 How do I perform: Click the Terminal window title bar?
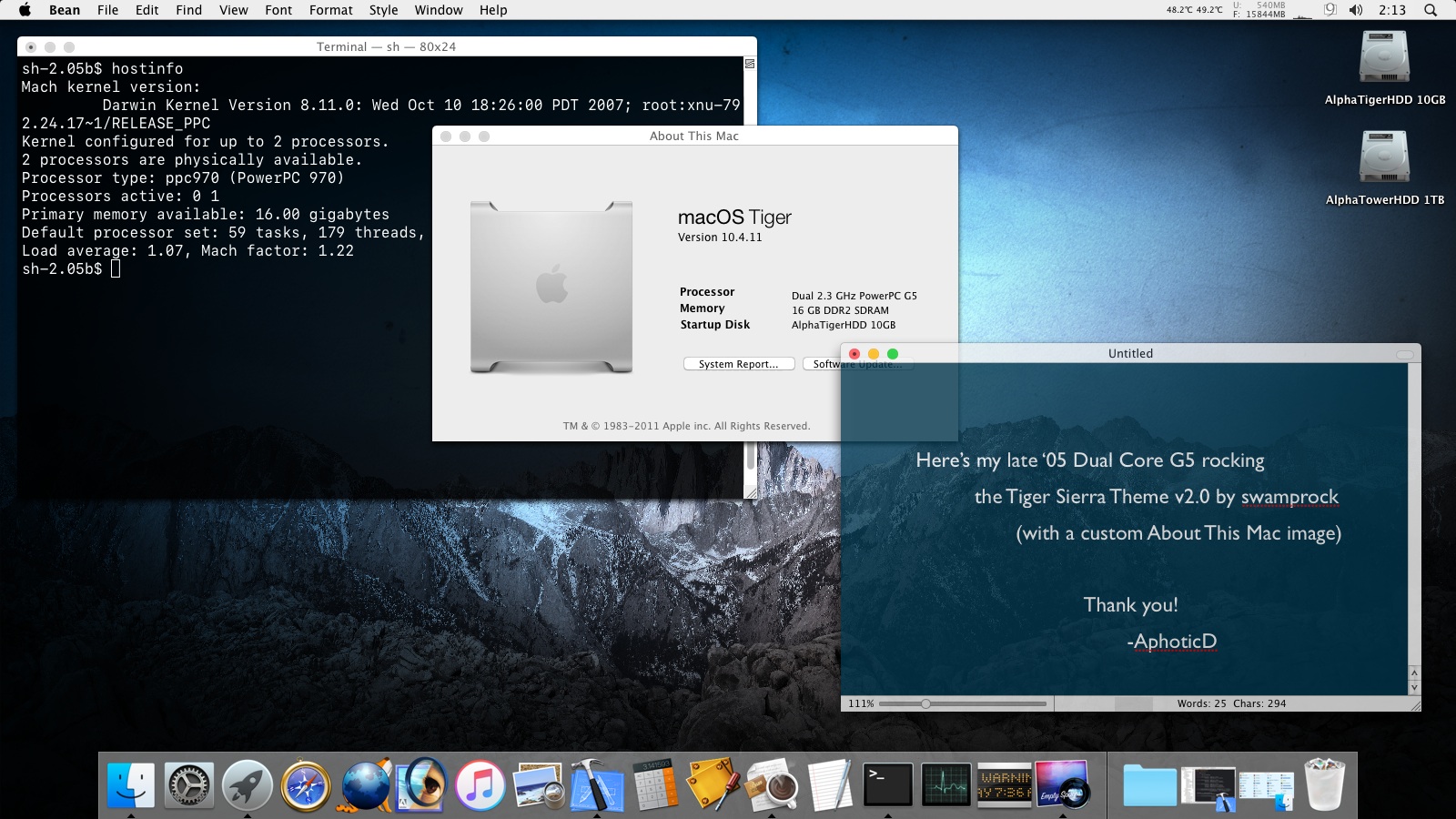pos(387,46)
